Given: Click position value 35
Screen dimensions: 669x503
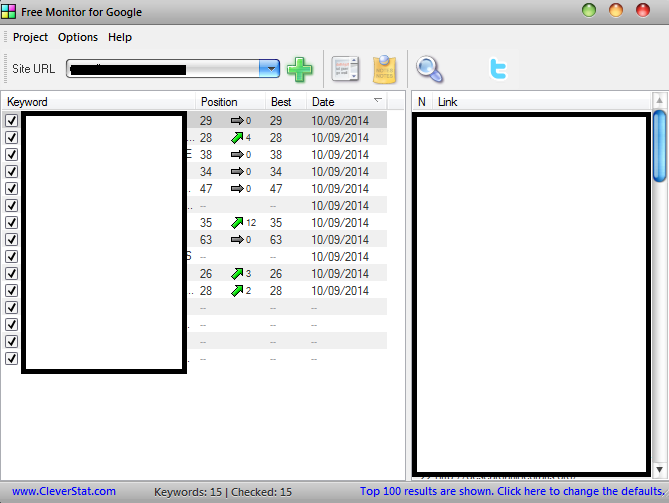Looking at the screenshot, I should click(x=206, y=222).
